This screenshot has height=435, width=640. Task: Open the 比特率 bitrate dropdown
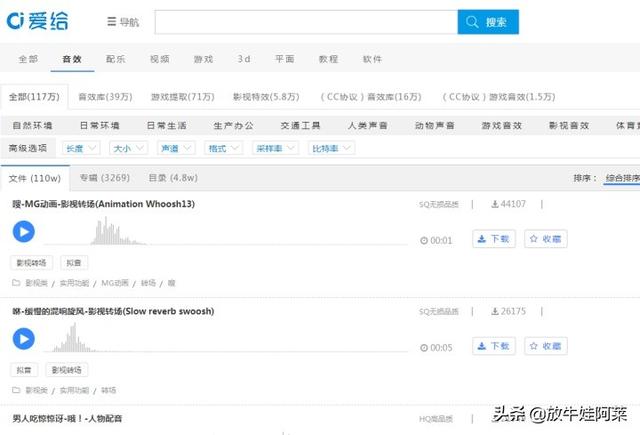332,148
